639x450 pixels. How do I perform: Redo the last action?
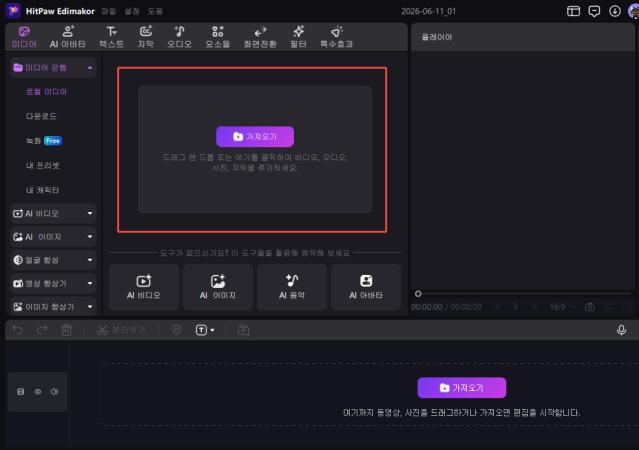[42, 330]
